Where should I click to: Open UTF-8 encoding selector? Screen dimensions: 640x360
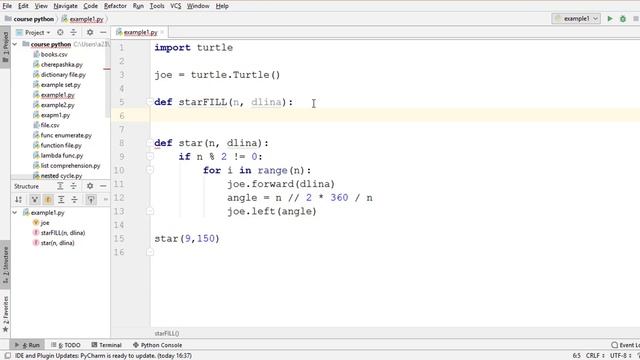click(621, 356)
